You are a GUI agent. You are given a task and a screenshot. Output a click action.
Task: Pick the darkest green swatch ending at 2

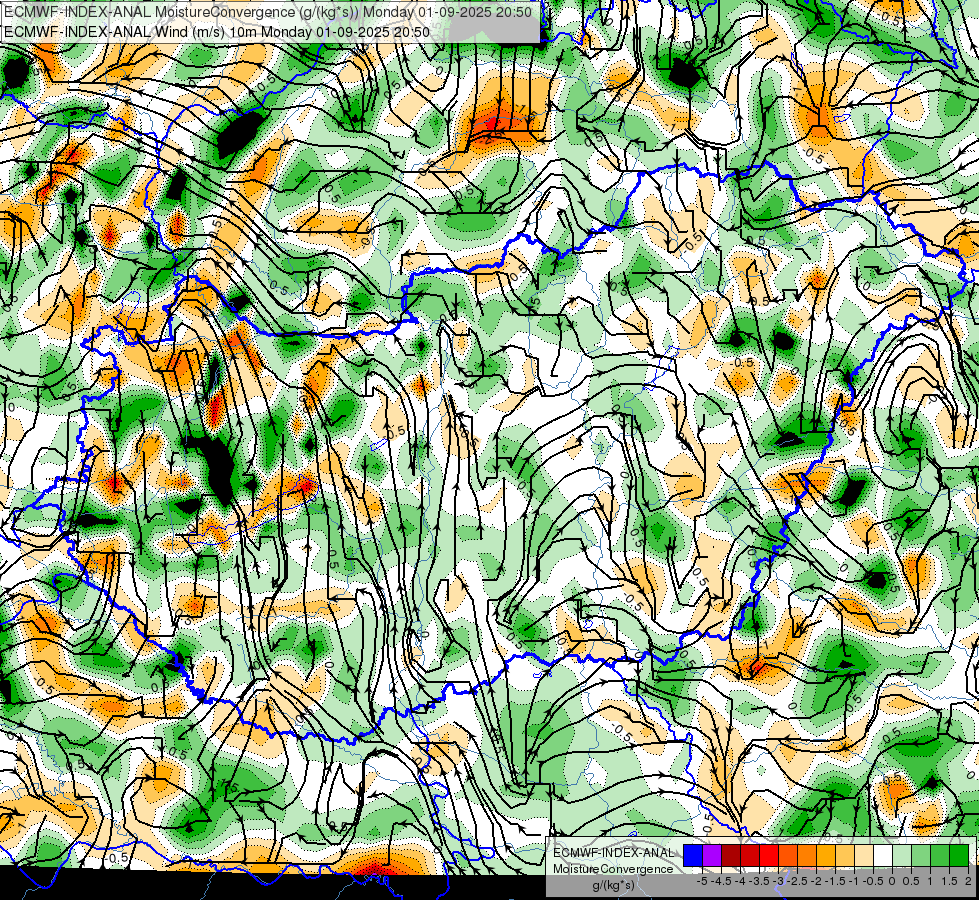click(x=959, y=856)
